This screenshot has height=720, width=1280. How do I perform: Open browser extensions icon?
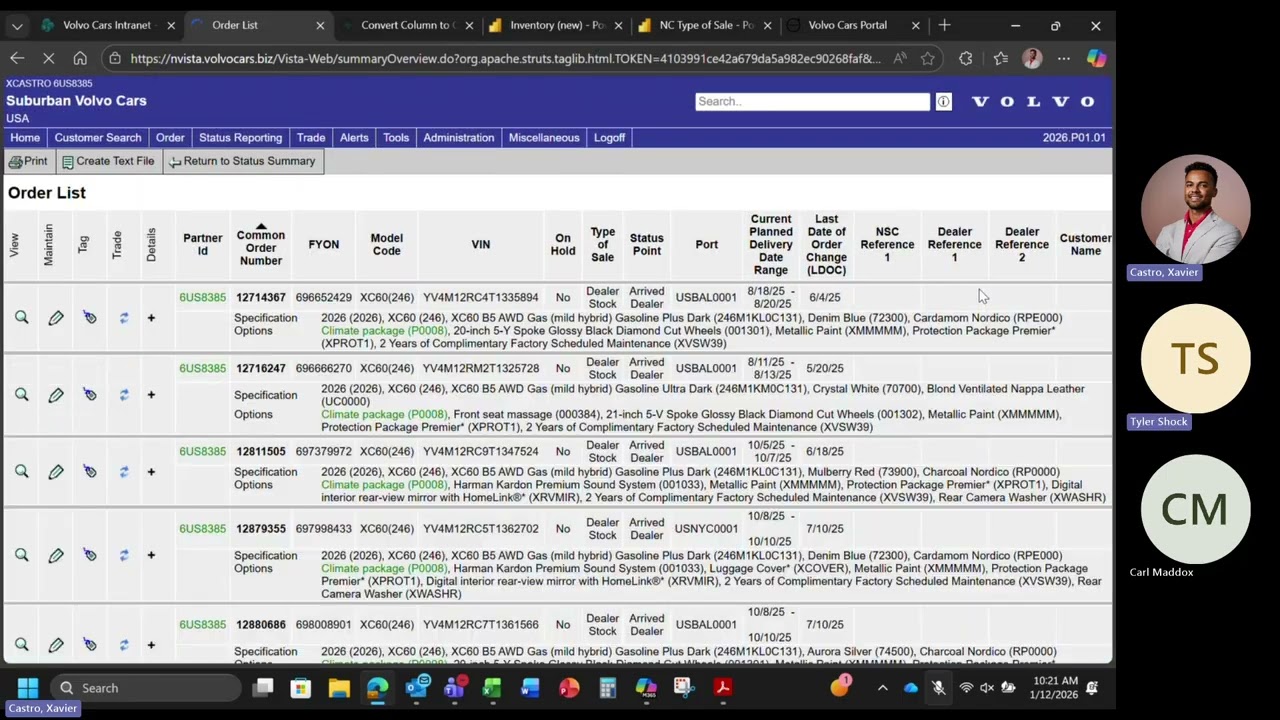point(965,59)
